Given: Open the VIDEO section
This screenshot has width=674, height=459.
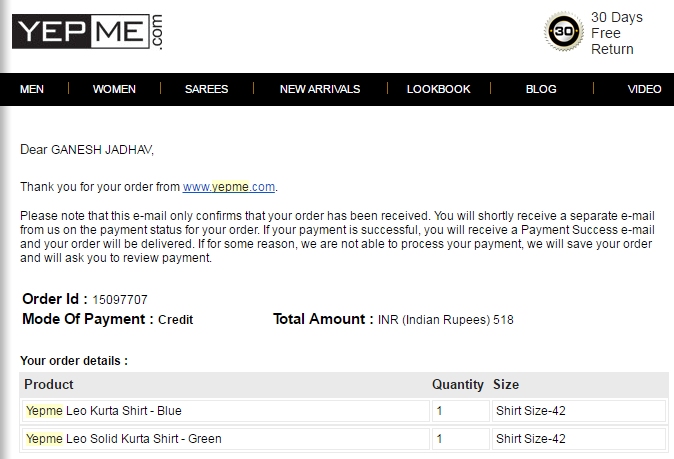Looking at the screenshot, I should [x=644, y=89].
